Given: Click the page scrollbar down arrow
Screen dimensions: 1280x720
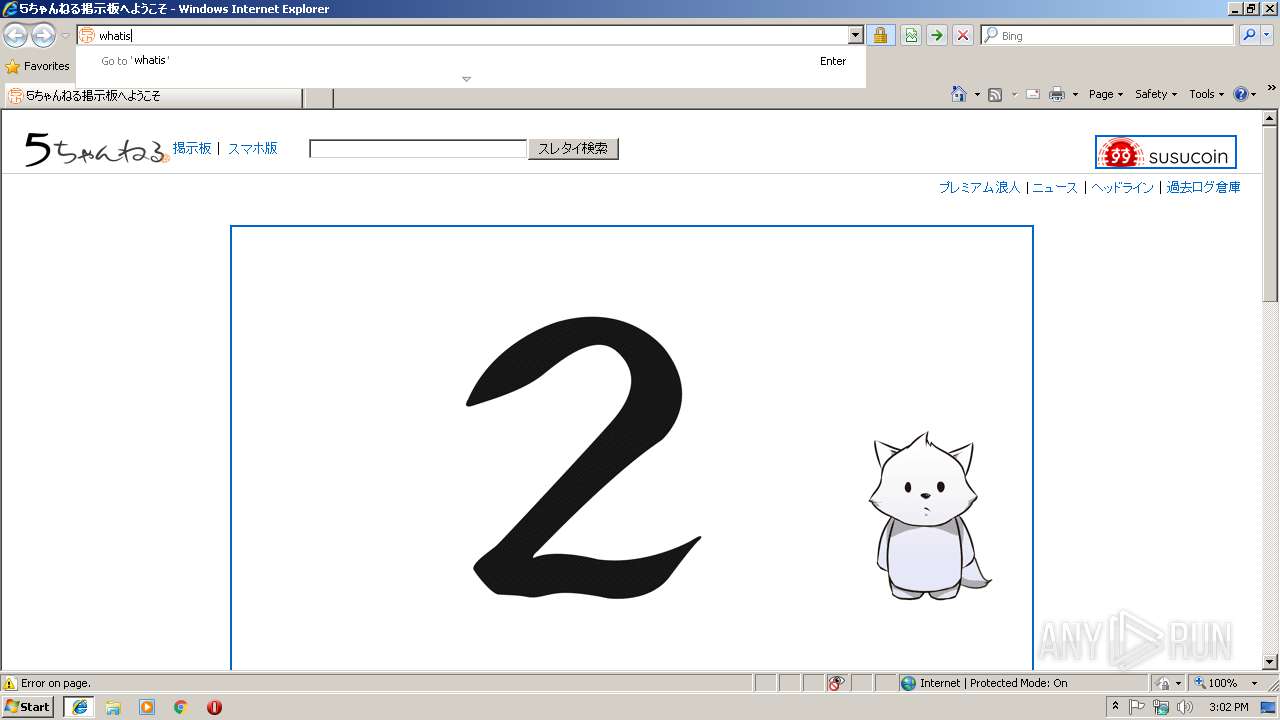Looking at the screenshot, I should pos(1271,662).
